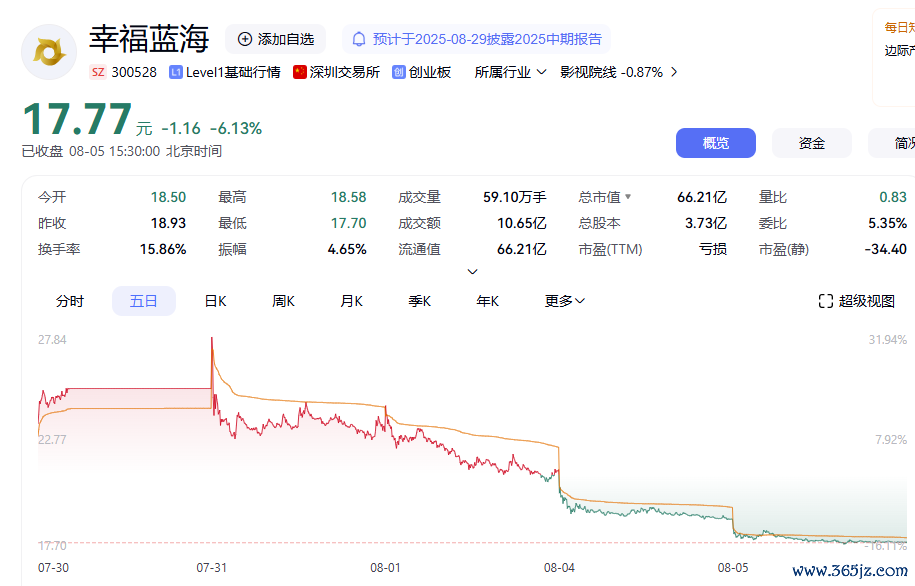Screen dimensions: 915x586
Task: Click the 添加自选 button
Action: (x=275, y=39)
